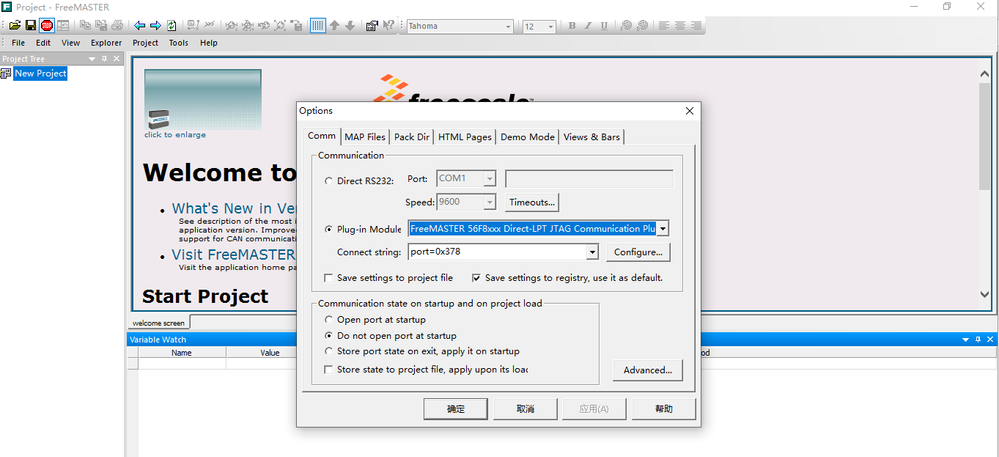The height and width of the screenshot is (457, 999).
Task: Switch to the Views & Bars tab
Action: [x=592, y=137]
